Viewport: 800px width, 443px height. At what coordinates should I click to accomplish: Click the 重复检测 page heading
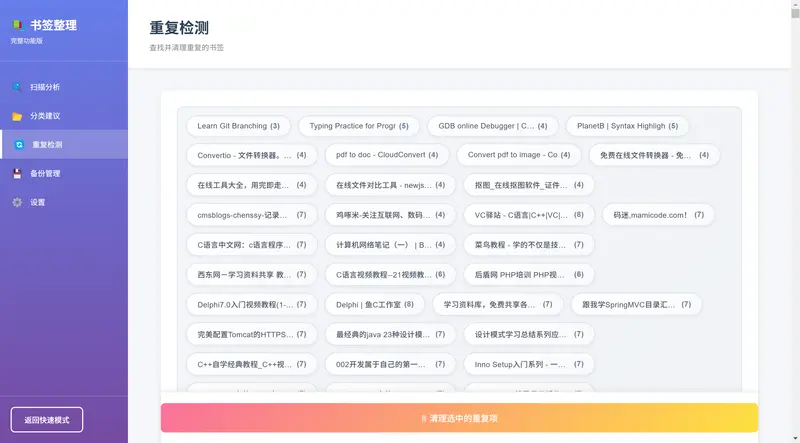tap(179, 28)
